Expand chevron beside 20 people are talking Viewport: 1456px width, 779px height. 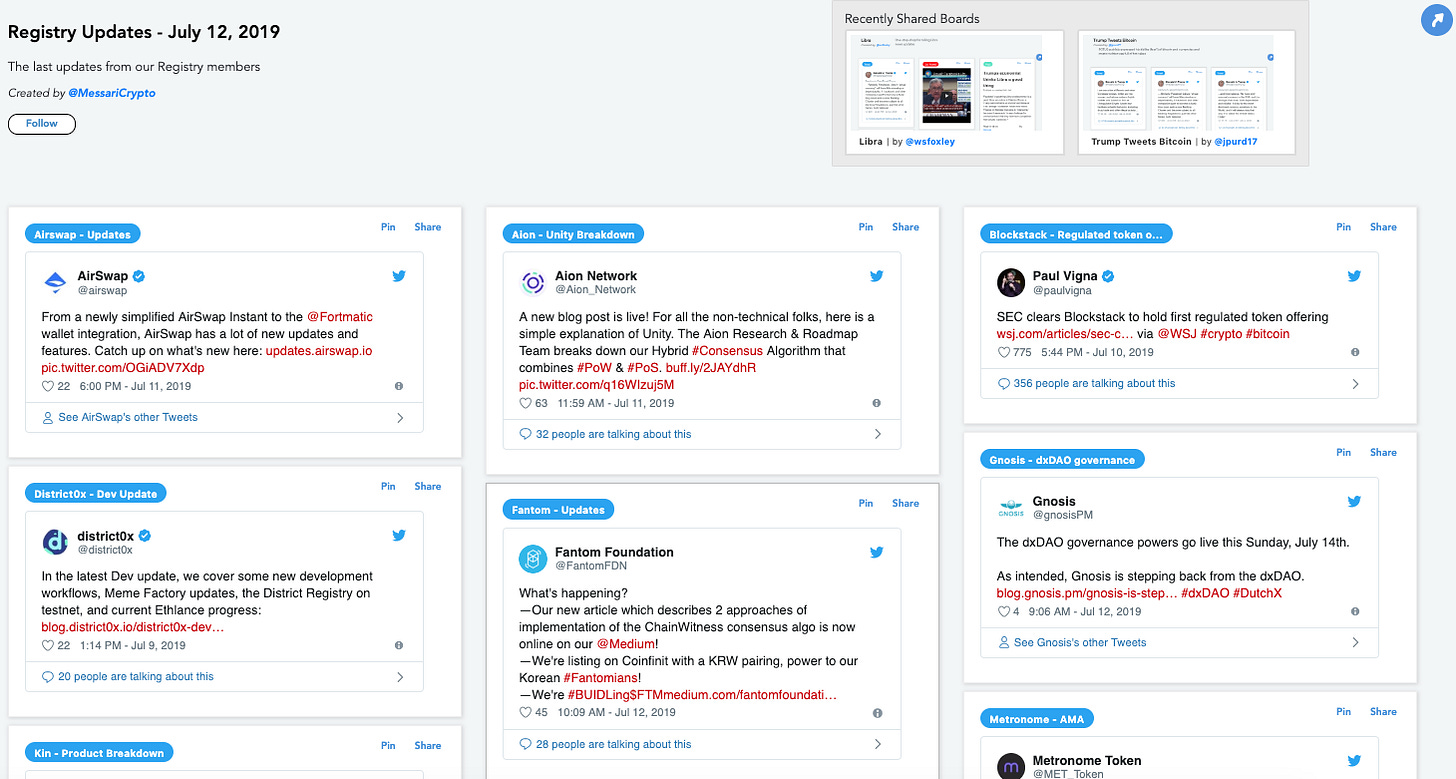(401, 677)
